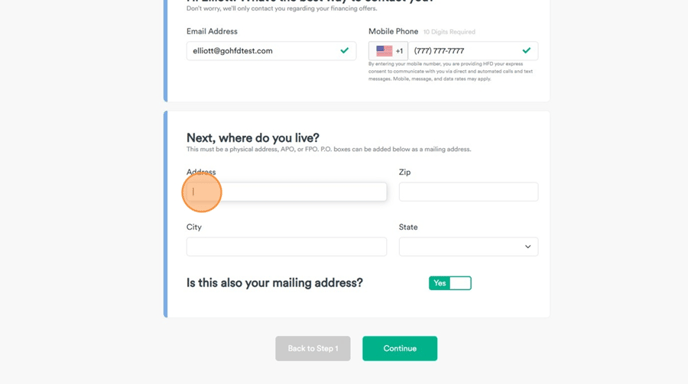Image resolution: width=688 pixels, height=384 pixels.
Task: Click the "10 Digits Required" hint text
Action: tap(449, 32)
